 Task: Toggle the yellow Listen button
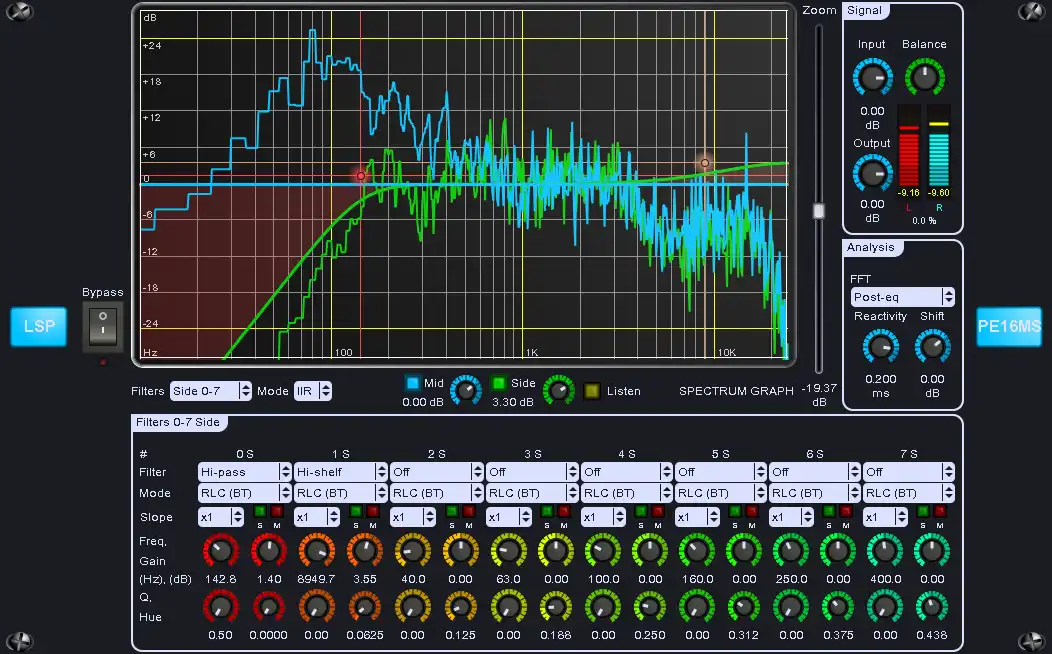point(592,391)
